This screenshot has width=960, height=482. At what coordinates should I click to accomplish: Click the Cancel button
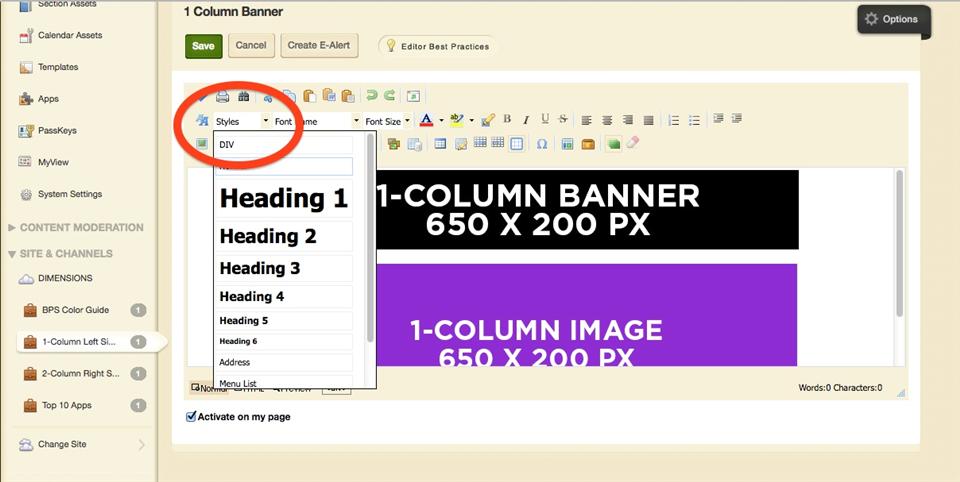click(x=251, y=45)
